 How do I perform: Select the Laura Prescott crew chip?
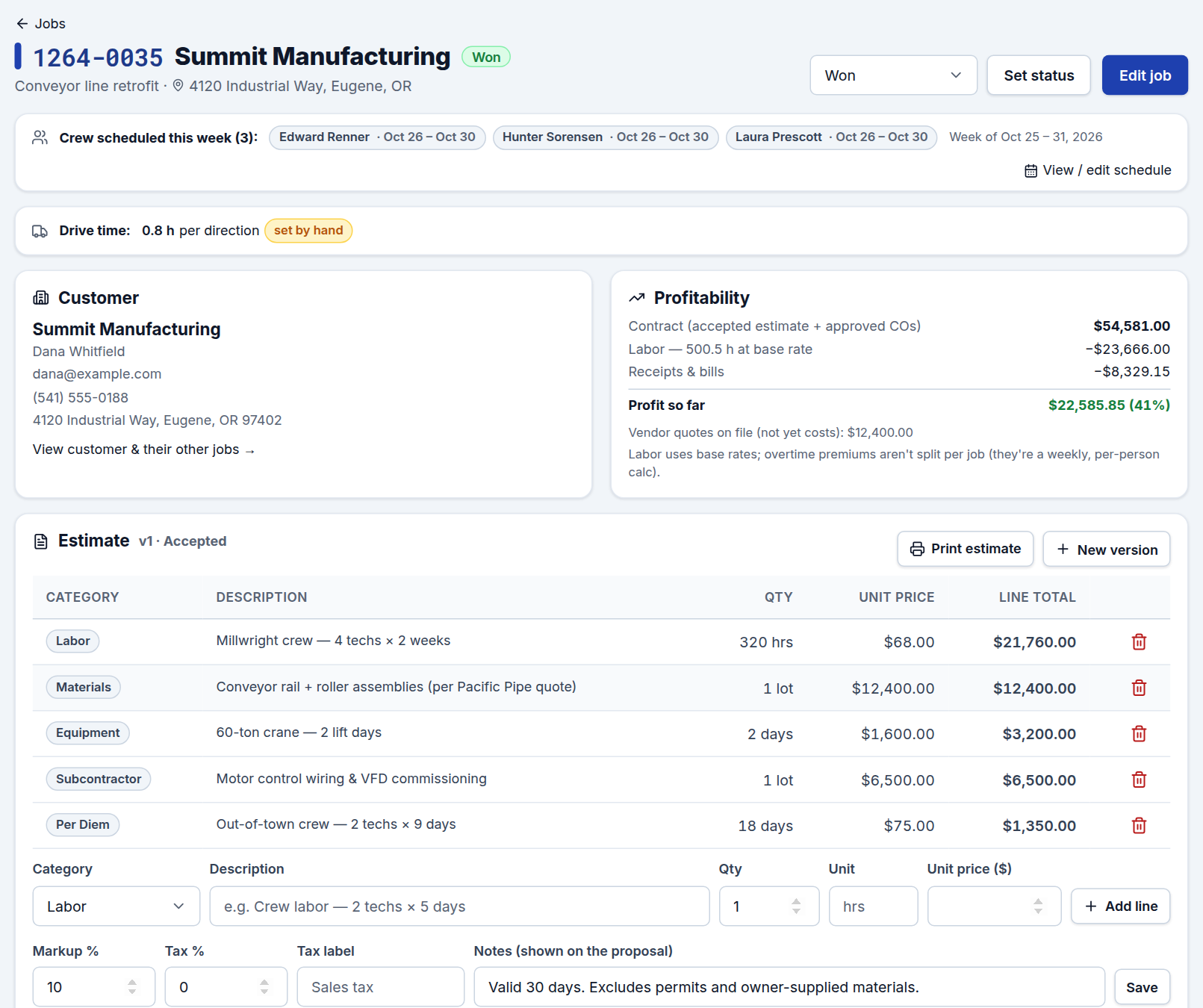tap(831, 137)
